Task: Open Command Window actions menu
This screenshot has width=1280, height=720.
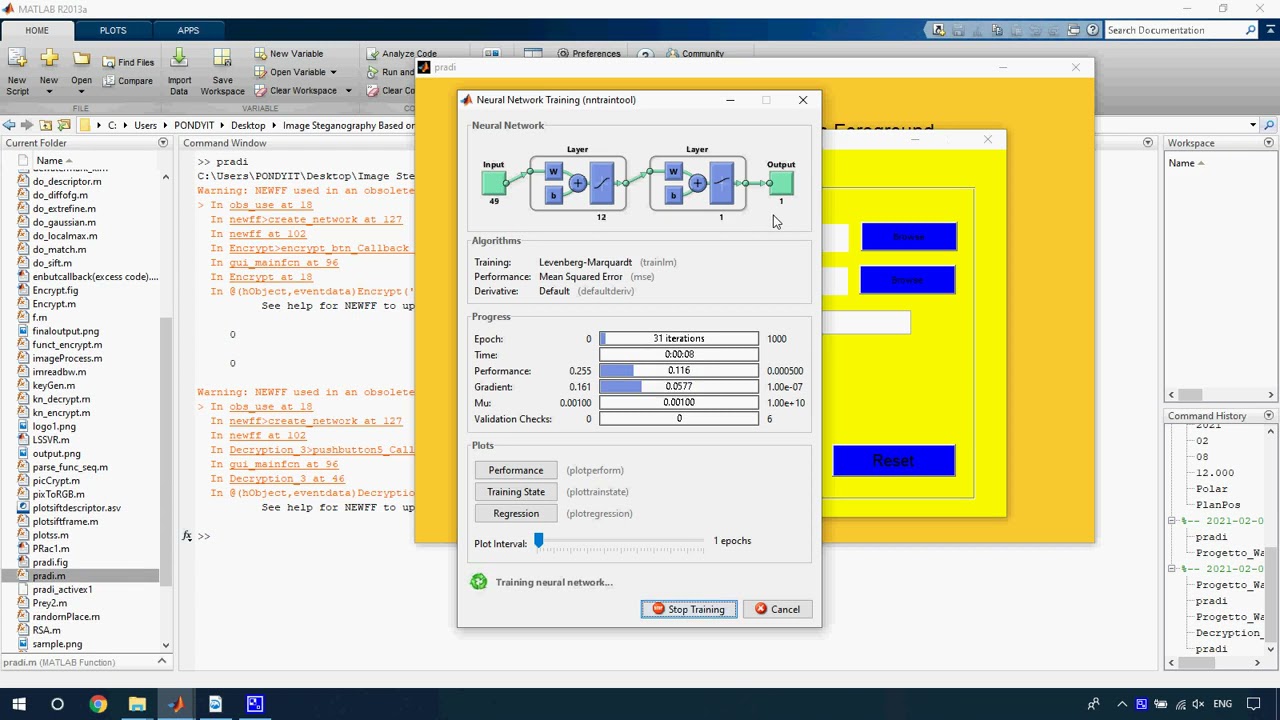Action: [x=1148, y=143]
